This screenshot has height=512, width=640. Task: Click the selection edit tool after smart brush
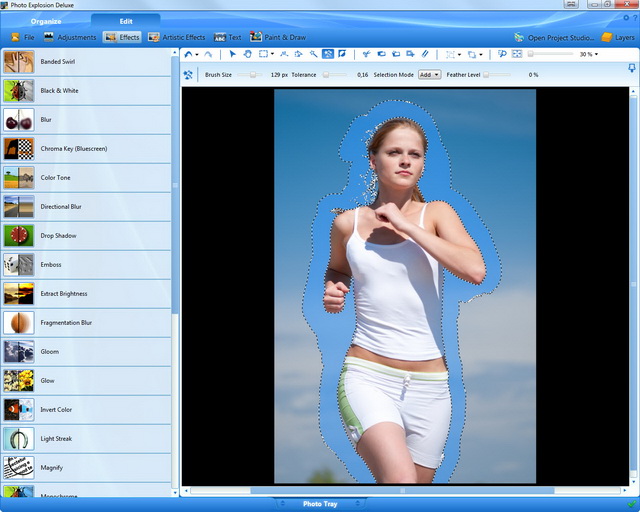[x=342, y=54]
